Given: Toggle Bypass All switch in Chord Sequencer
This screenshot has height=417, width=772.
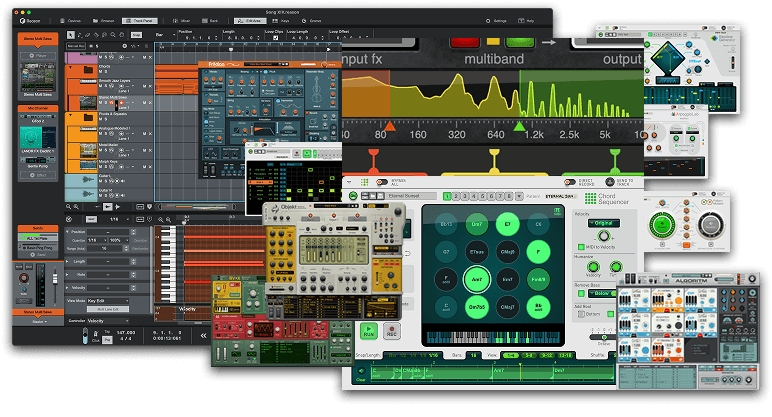Looking at the screenshot, I should (x=382, y=182).
